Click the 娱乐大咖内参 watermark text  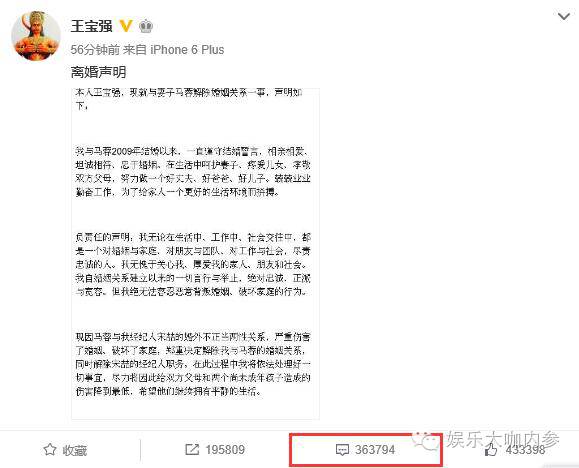[504, 440]
